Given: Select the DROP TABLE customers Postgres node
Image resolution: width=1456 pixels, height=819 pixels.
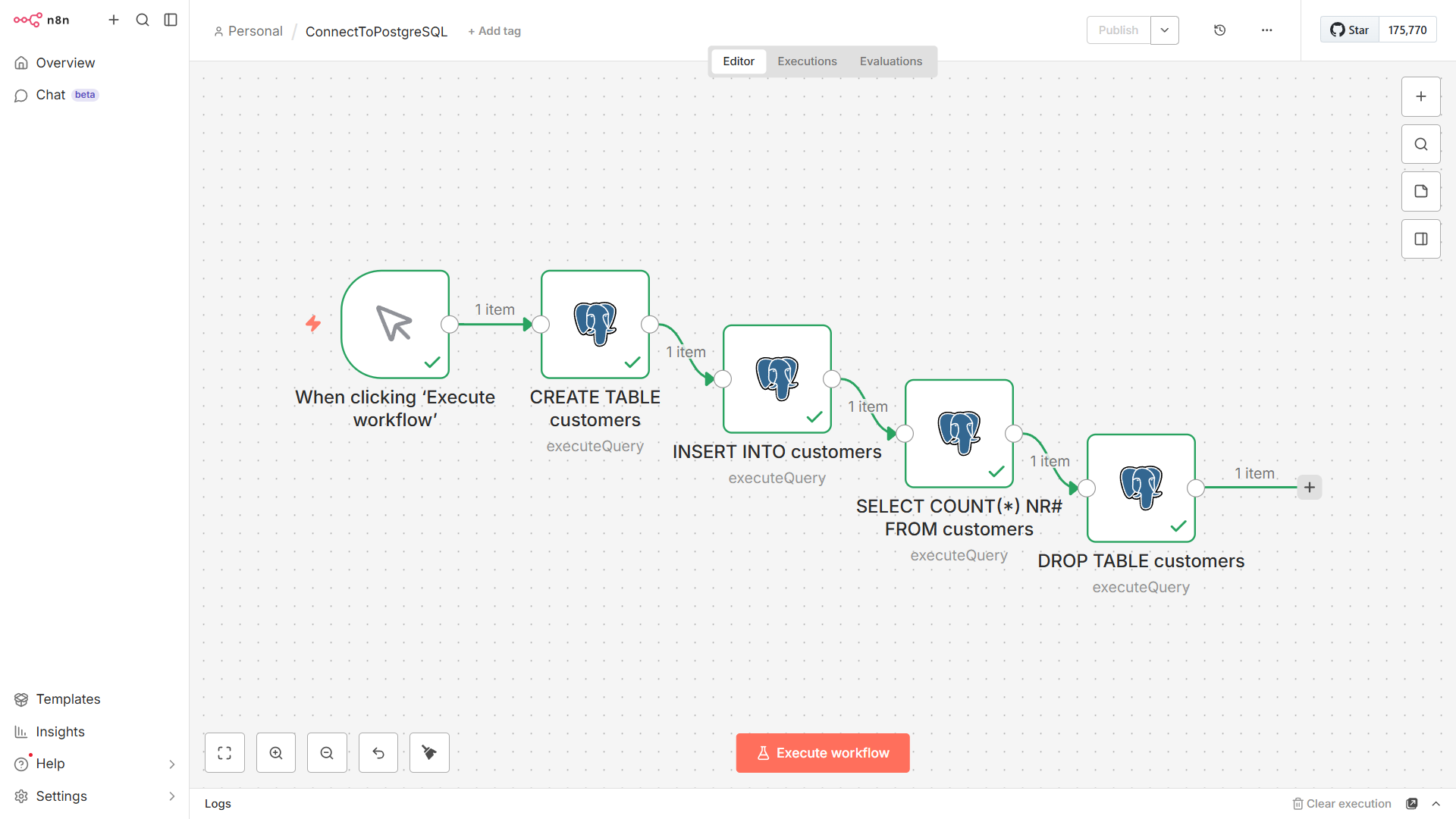Looking at the screenshot, I should (x=1141, y=488).
